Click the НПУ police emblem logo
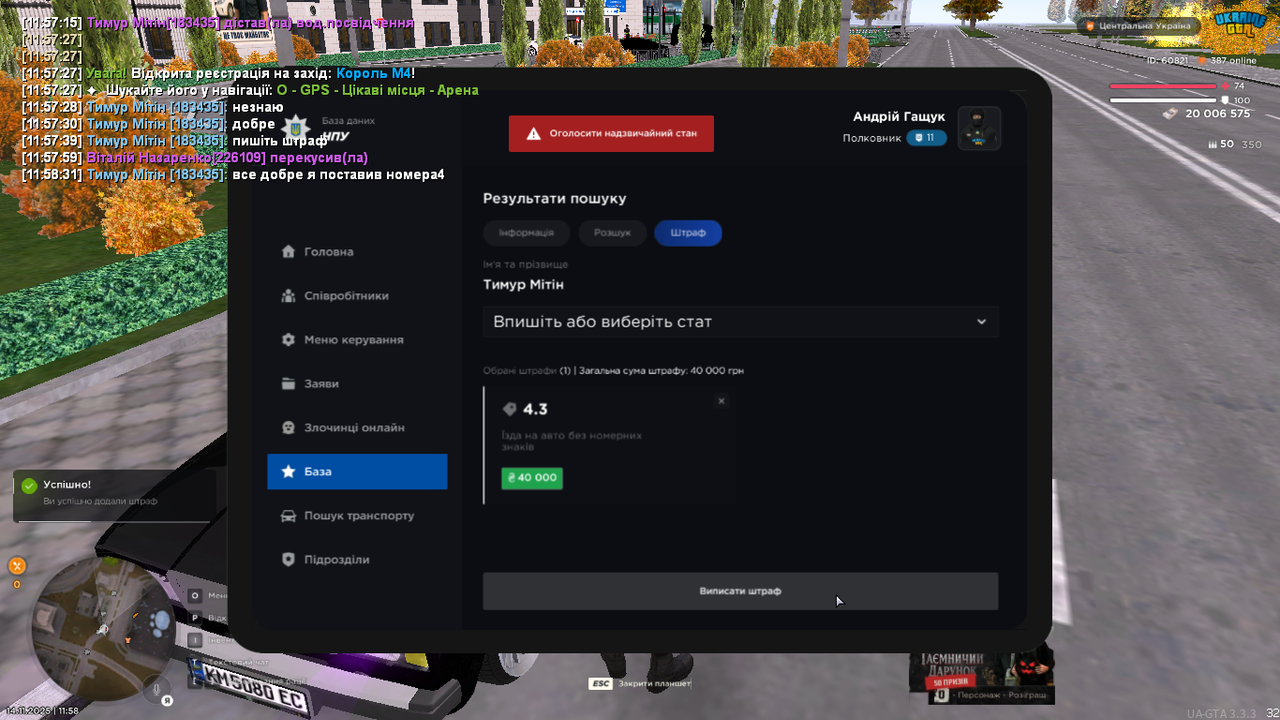 click(x=295, y=128)
